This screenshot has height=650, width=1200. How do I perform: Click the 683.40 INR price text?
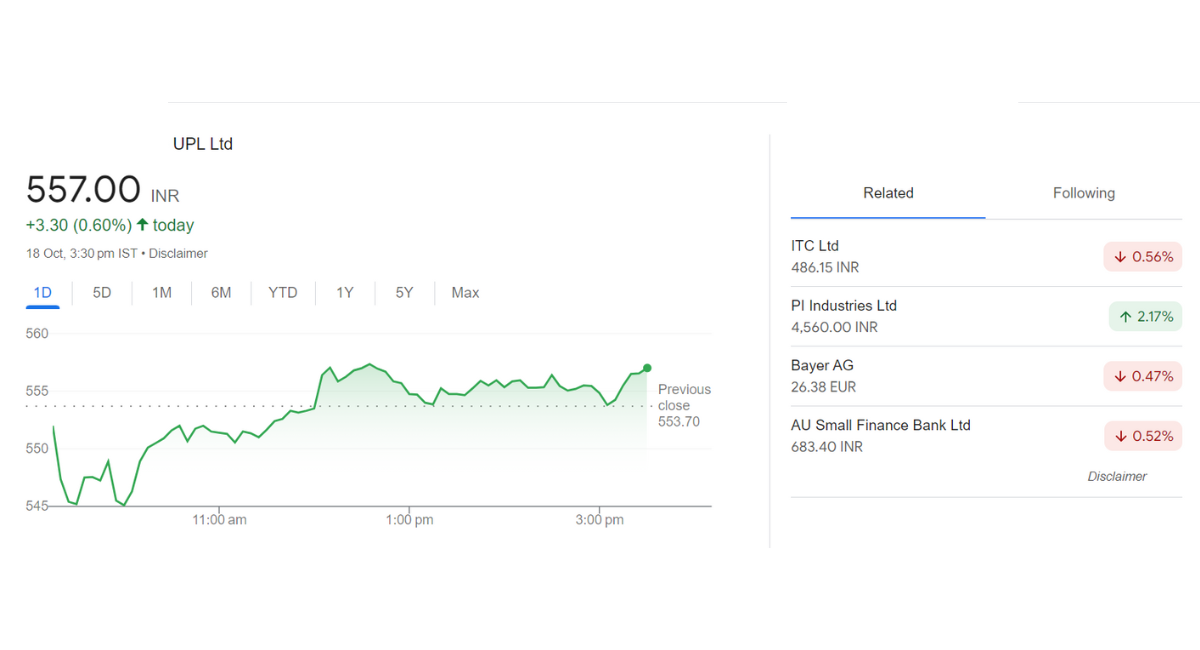(x=827, y=447)
